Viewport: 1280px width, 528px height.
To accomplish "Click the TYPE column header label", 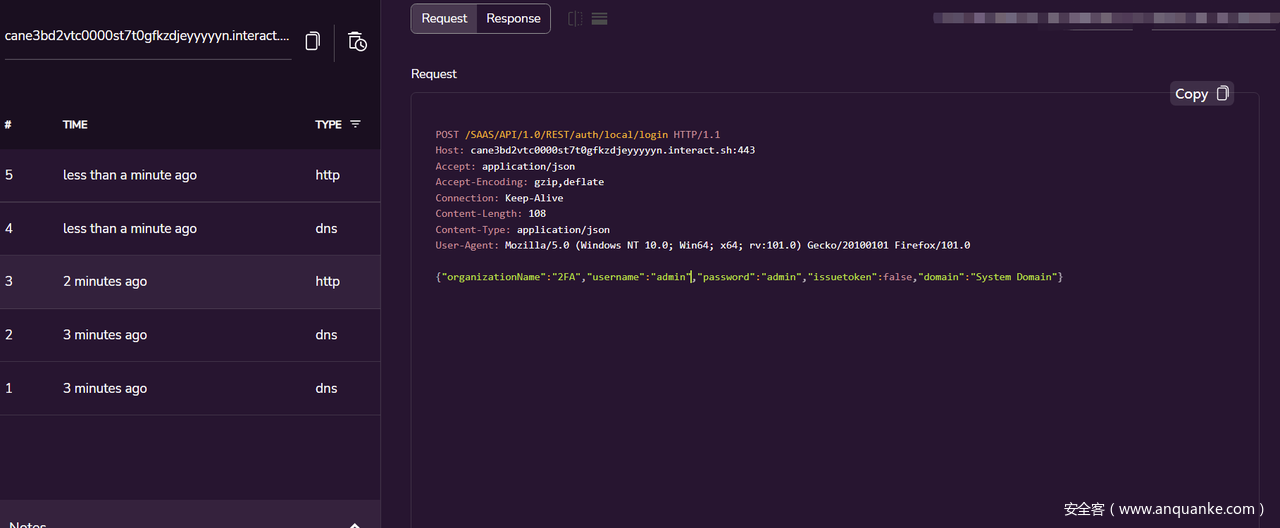I will click(328, 125).
